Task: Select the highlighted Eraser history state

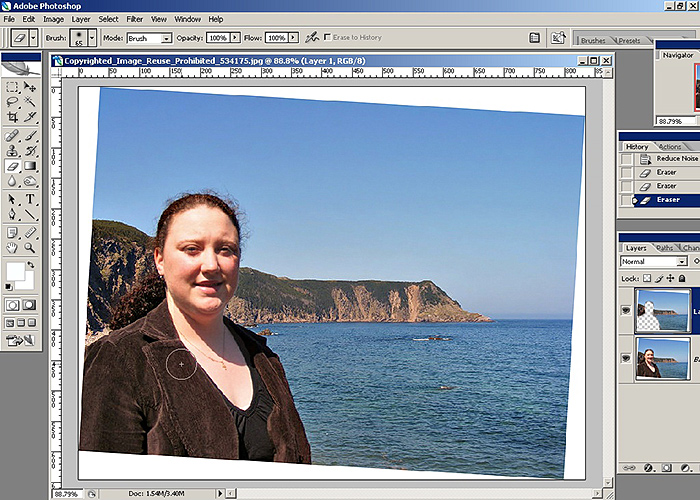Action: (x=669, y=200)
